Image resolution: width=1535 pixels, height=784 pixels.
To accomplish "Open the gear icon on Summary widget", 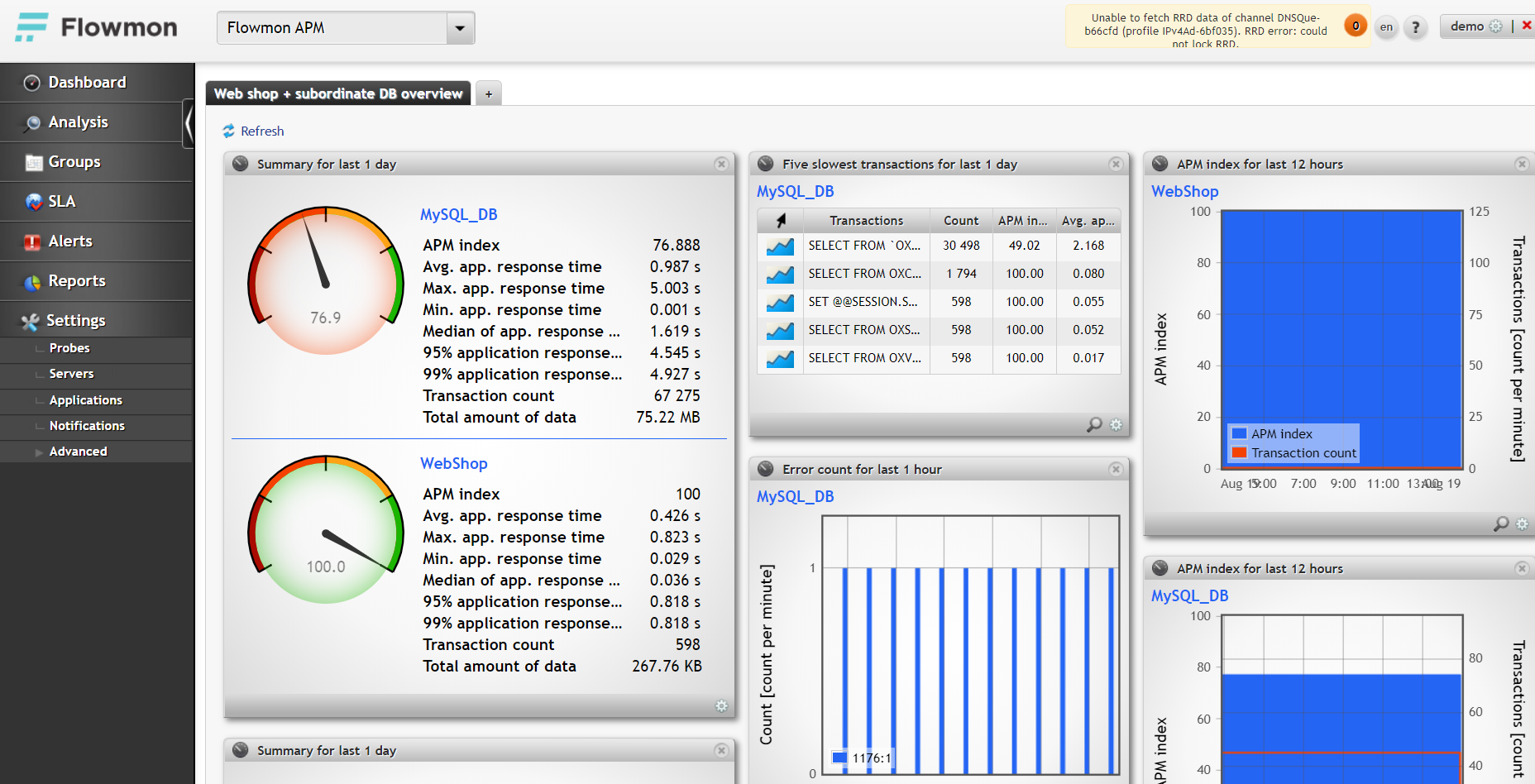I will [x=720, y=707].
